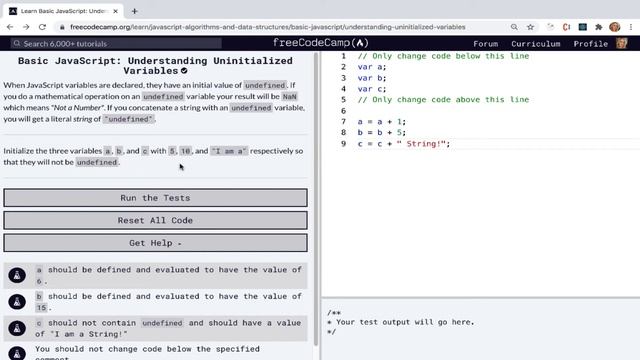
Task: Click the challenge title heading
Action: (156, 66)
